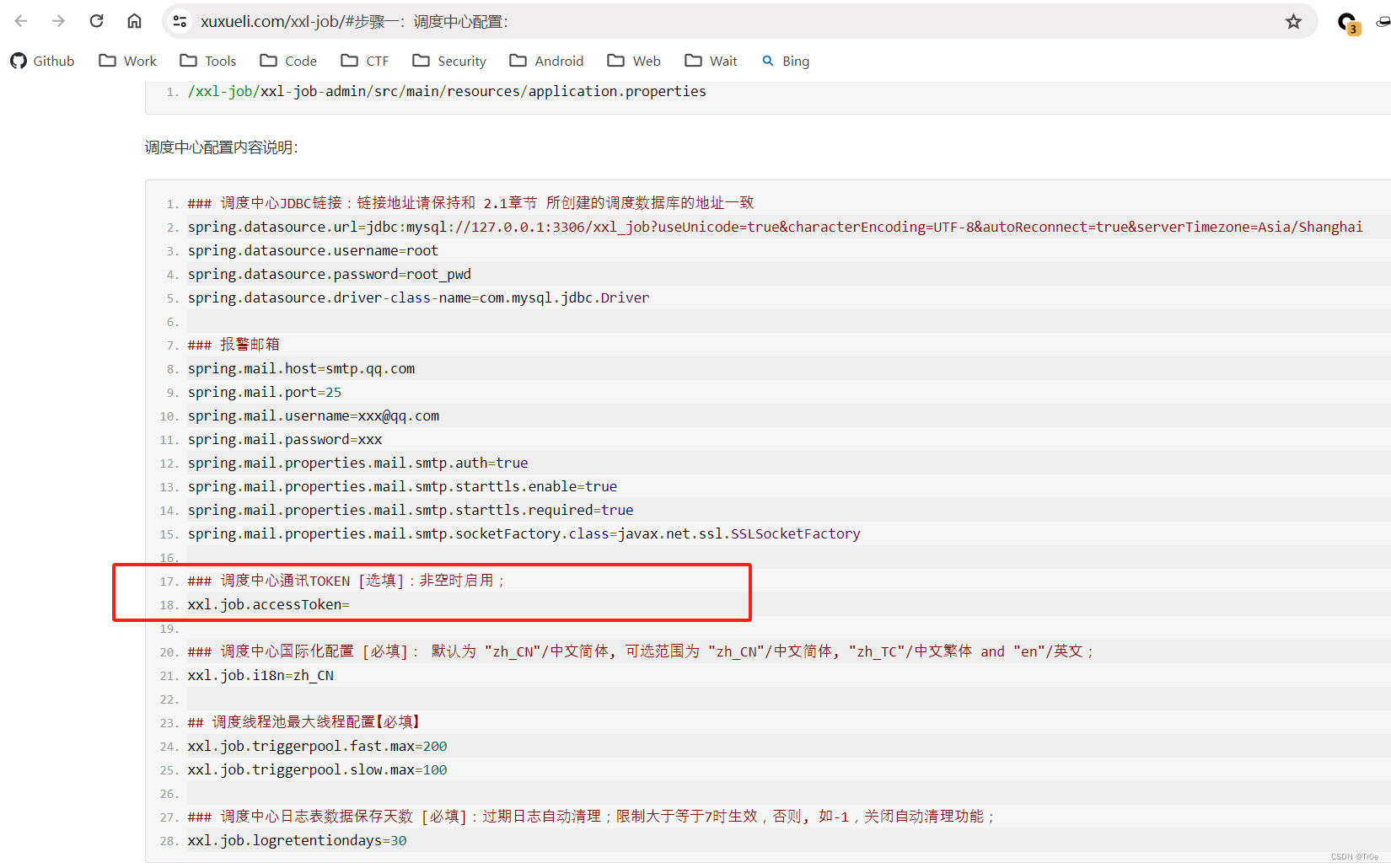Click the 调度中心配置内容说明 heading text
Screen dimensions: 1391x868
point(222,147)
